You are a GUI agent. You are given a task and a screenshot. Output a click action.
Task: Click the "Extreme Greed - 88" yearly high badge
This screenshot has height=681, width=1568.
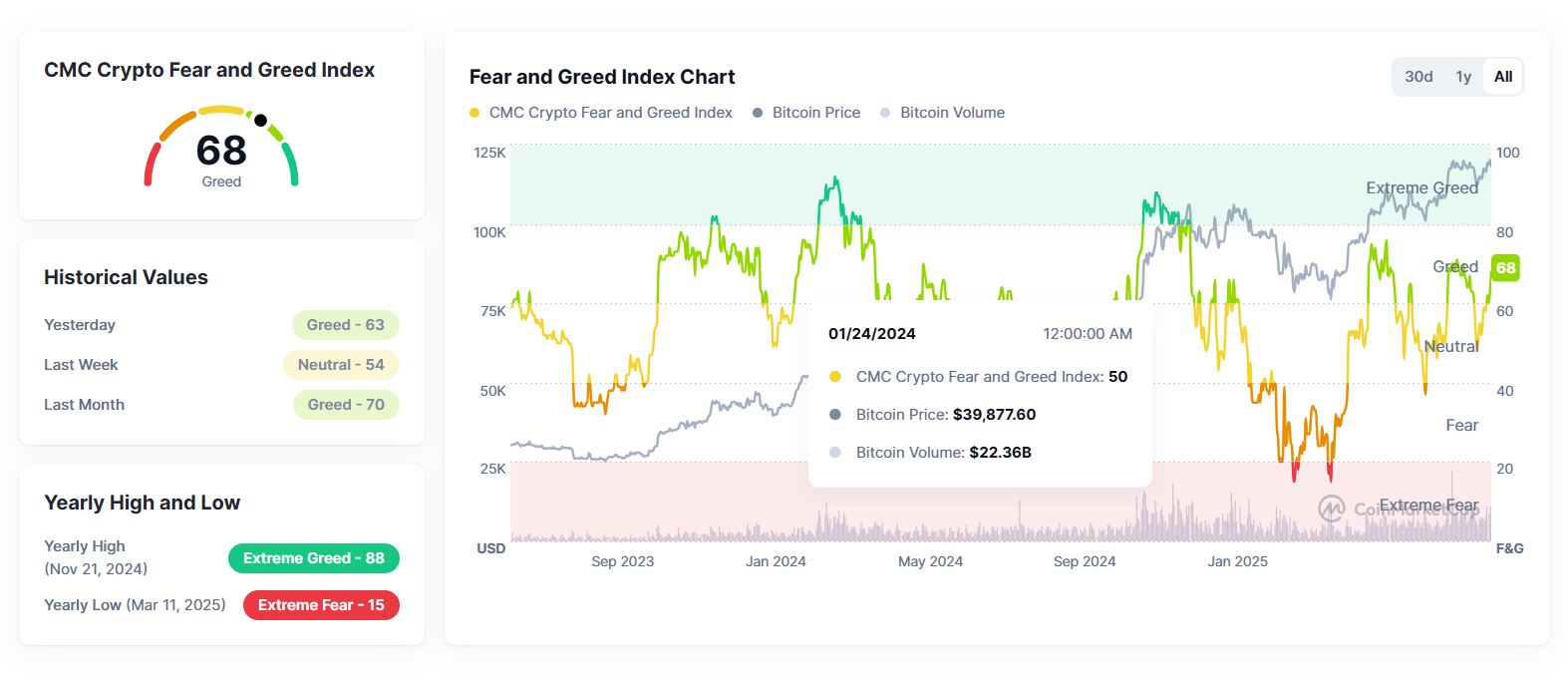[x=314, y=558]
